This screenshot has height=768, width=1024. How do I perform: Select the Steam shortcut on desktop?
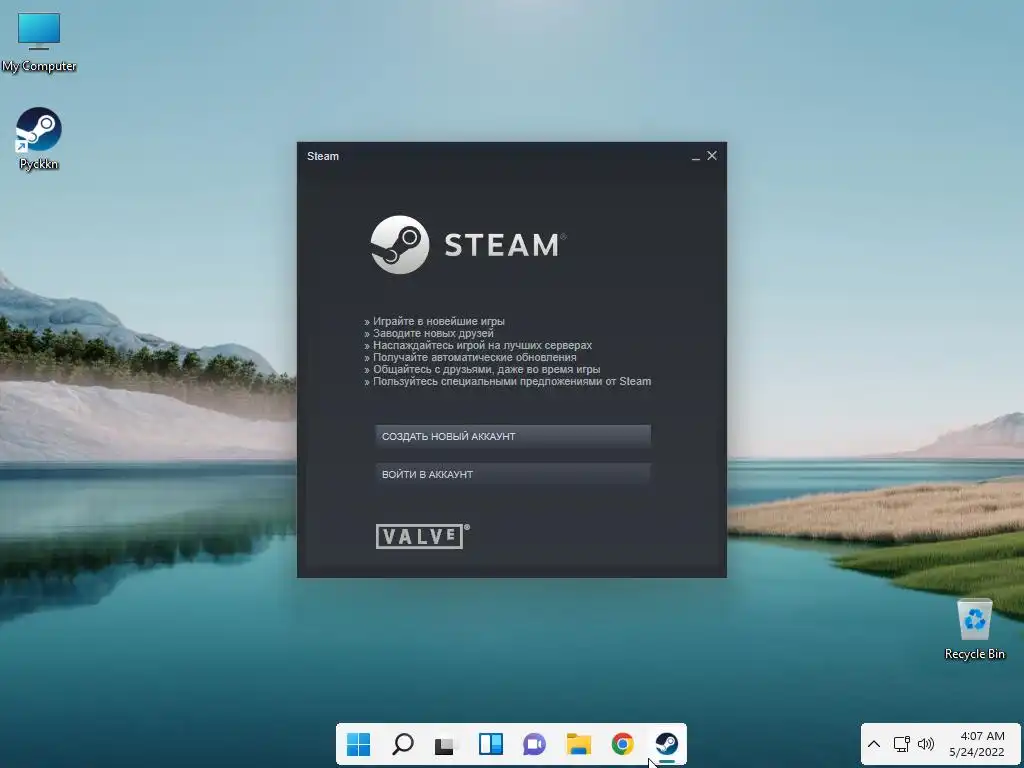point(39,138)
